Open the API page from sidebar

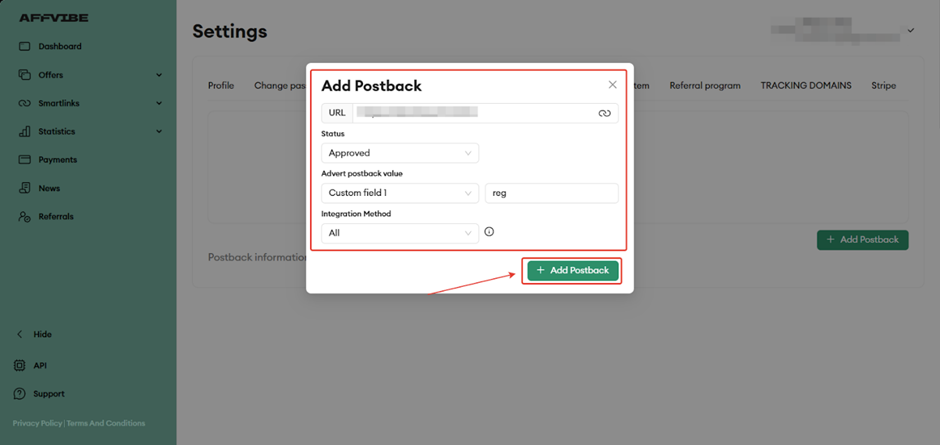39,366
